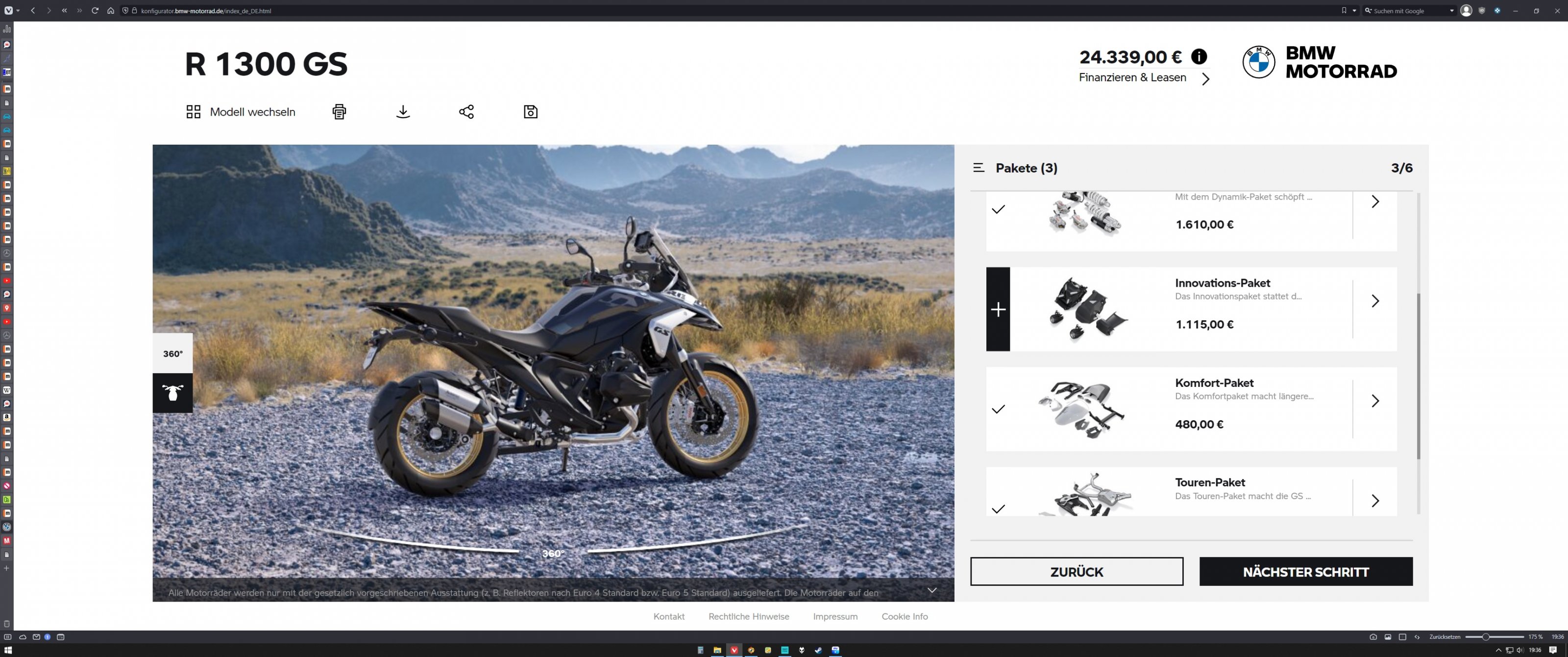Image resolution: width=1568 pixels, height=657 pixels.
Task: Click the share configuration icon
Action: tap(466, 111)
